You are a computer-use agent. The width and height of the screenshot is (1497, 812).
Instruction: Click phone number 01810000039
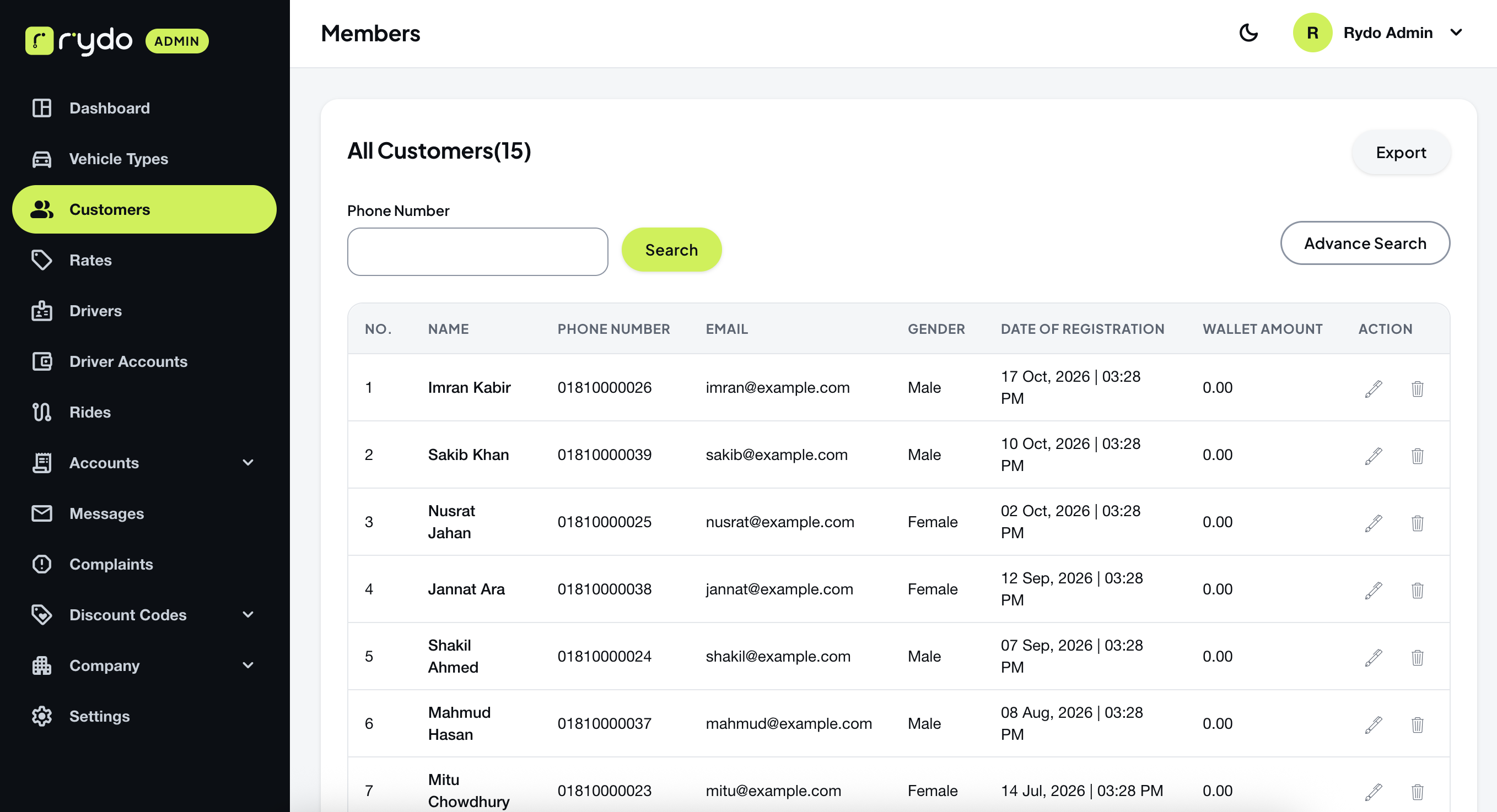[x=605, y=455]
